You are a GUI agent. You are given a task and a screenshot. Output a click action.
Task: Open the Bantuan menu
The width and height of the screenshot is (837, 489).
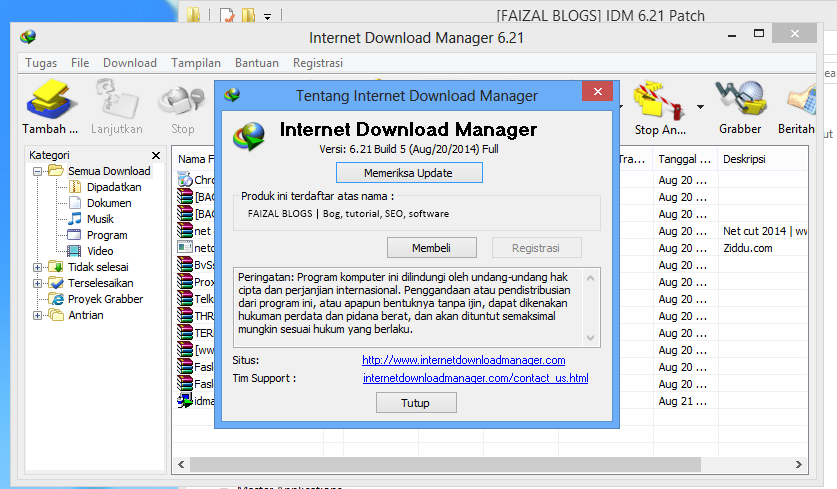[257, 63]
